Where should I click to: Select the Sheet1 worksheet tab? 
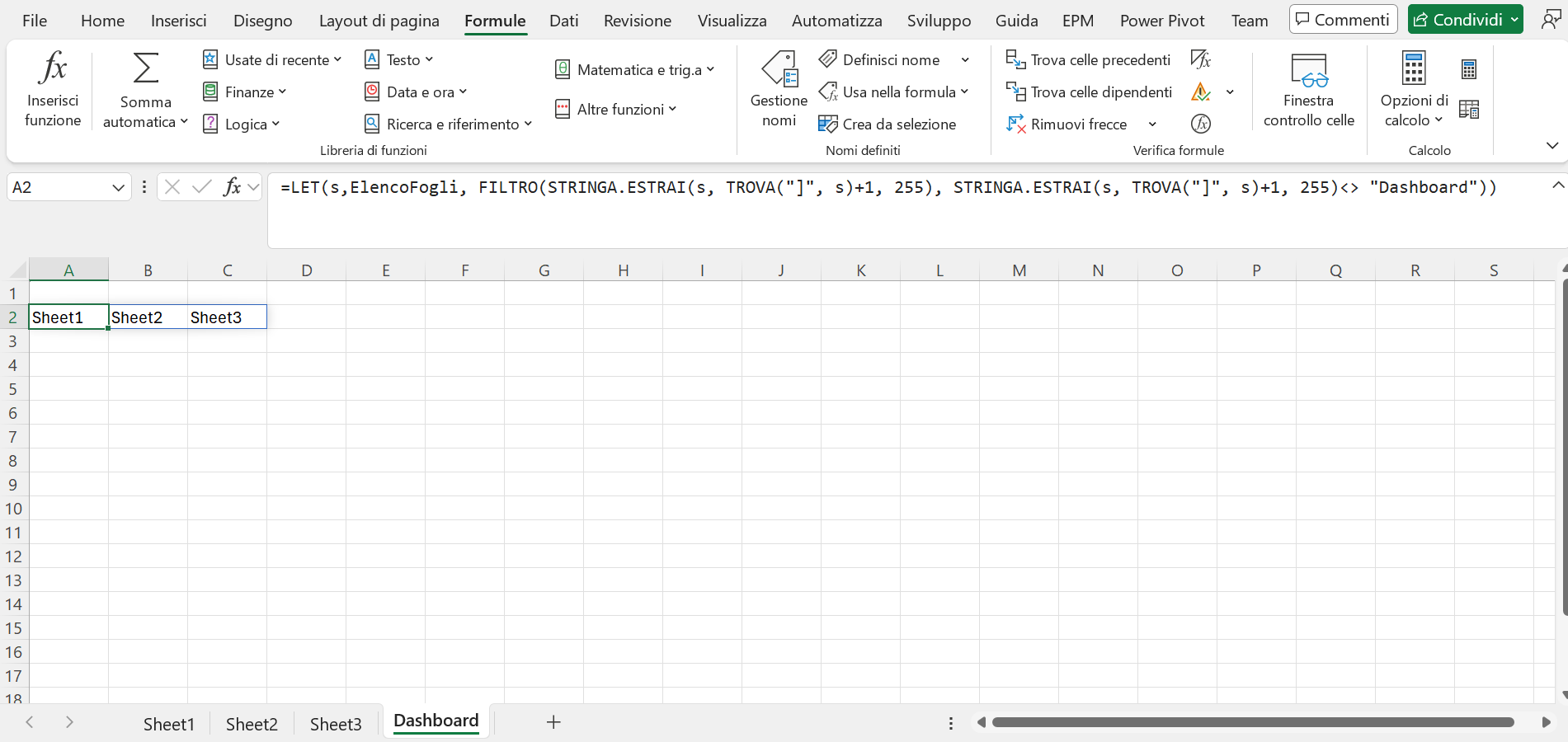(x=169, y=724)
